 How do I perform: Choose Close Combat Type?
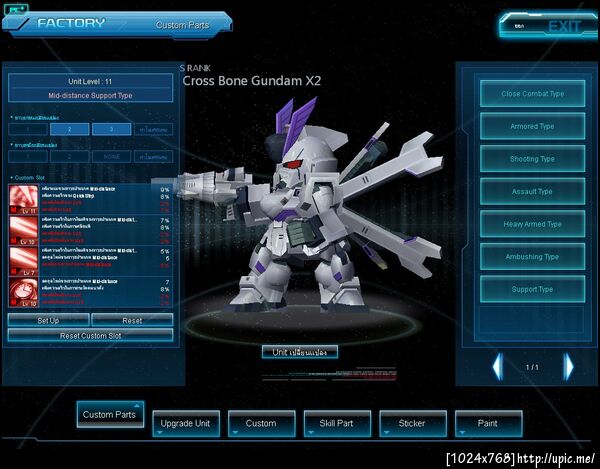[532, 94]
